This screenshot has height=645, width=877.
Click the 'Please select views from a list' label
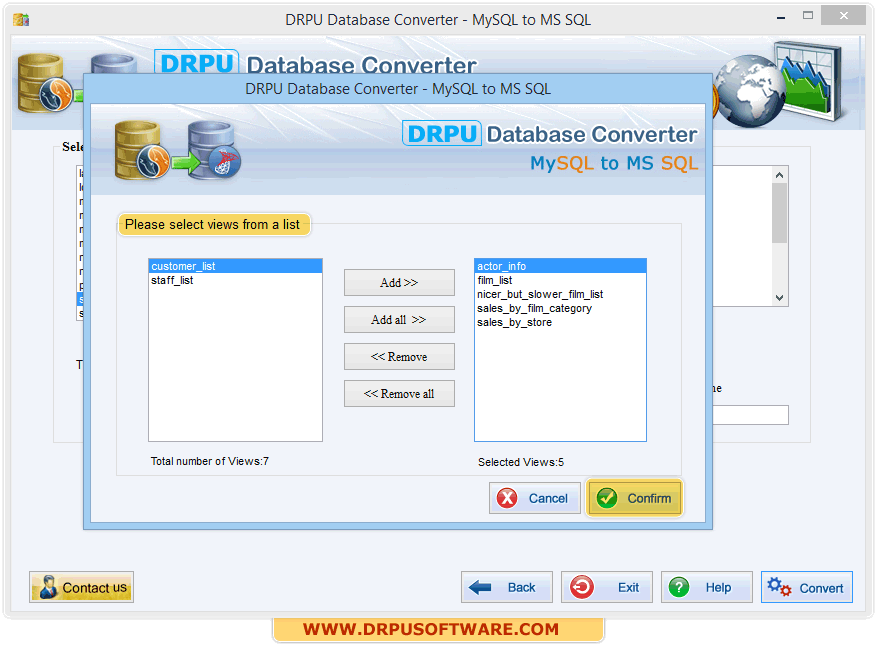pyautogui.click(x=213, y=224)
